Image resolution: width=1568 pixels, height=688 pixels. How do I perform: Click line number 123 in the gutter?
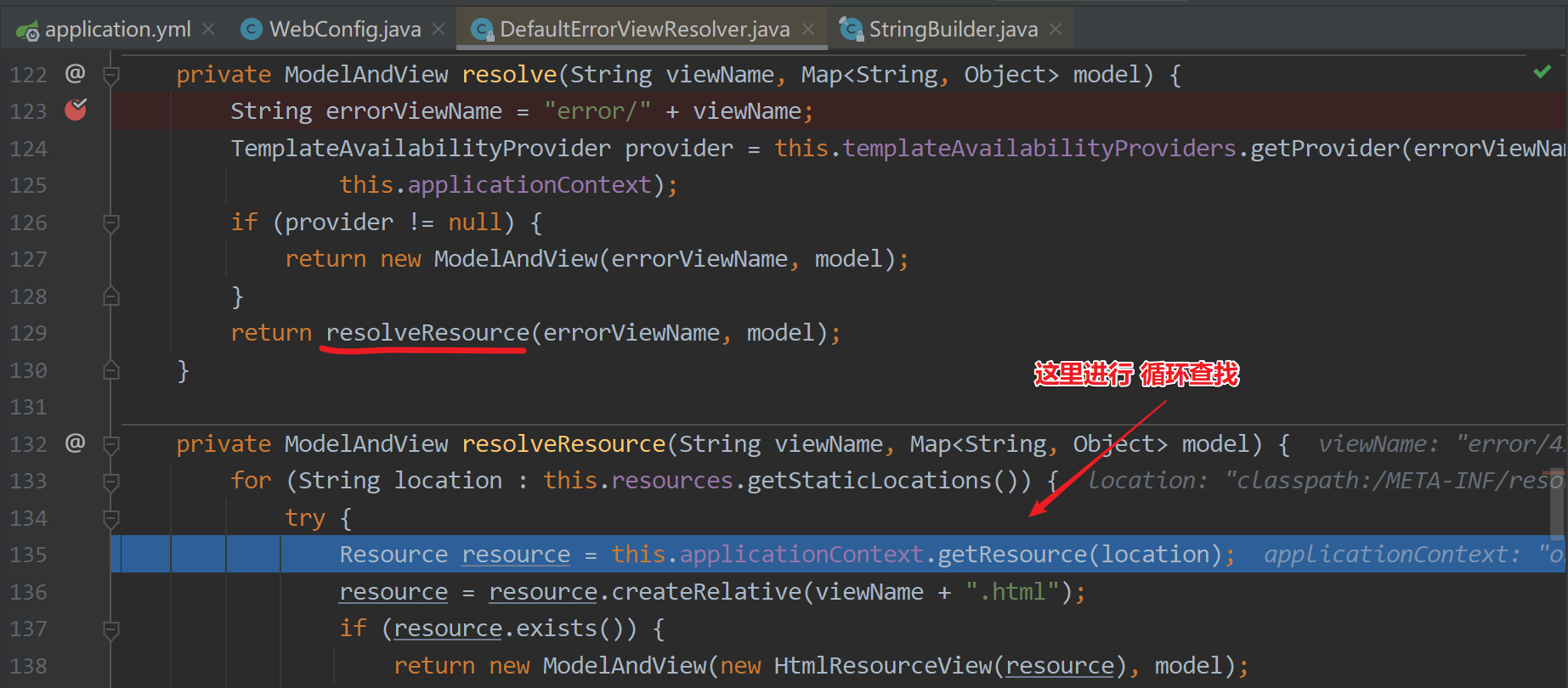click(28, 111)
